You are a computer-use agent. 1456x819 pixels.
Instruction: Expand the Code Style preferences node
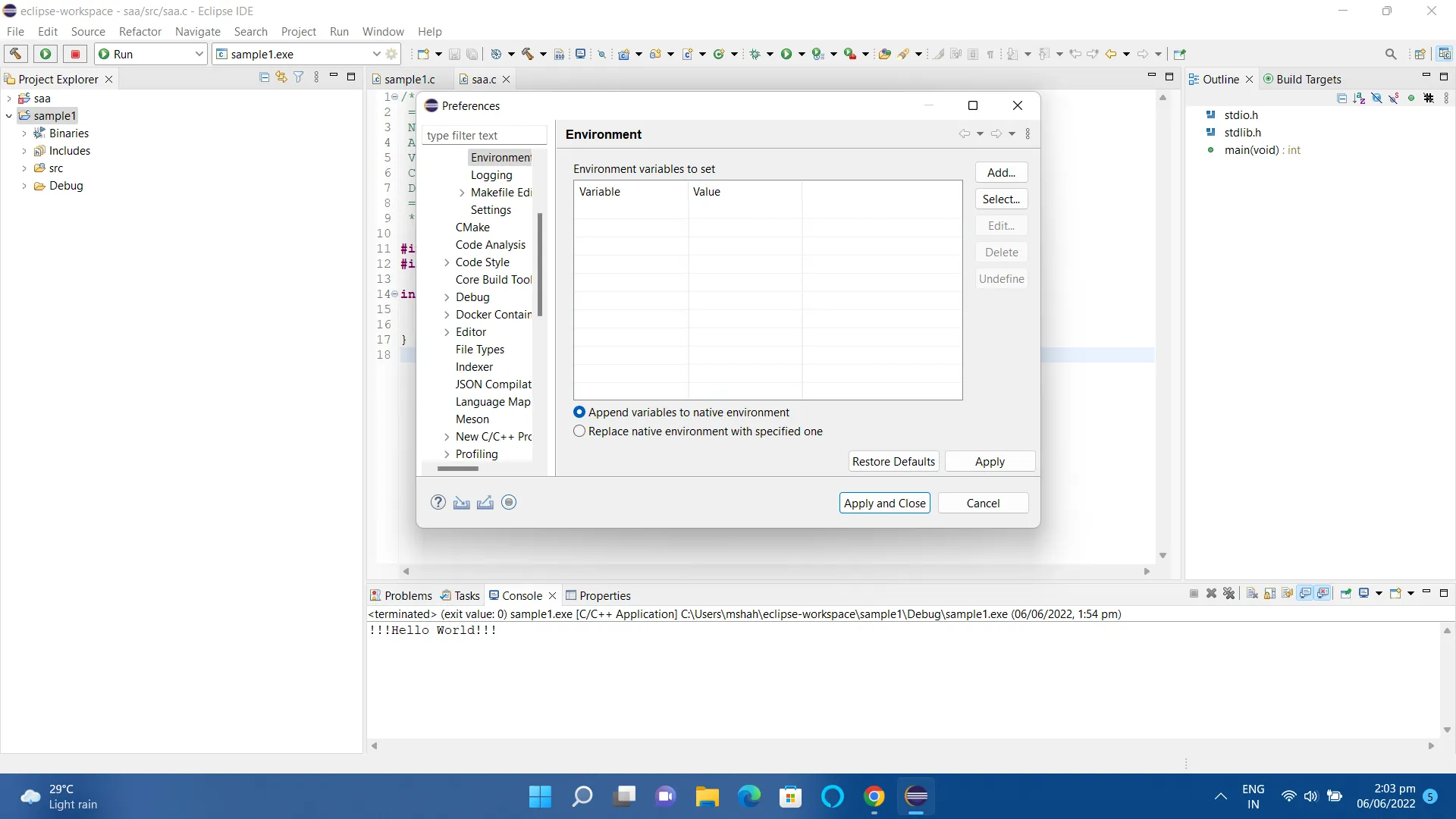pyautogui.click(x=447, y=262)
